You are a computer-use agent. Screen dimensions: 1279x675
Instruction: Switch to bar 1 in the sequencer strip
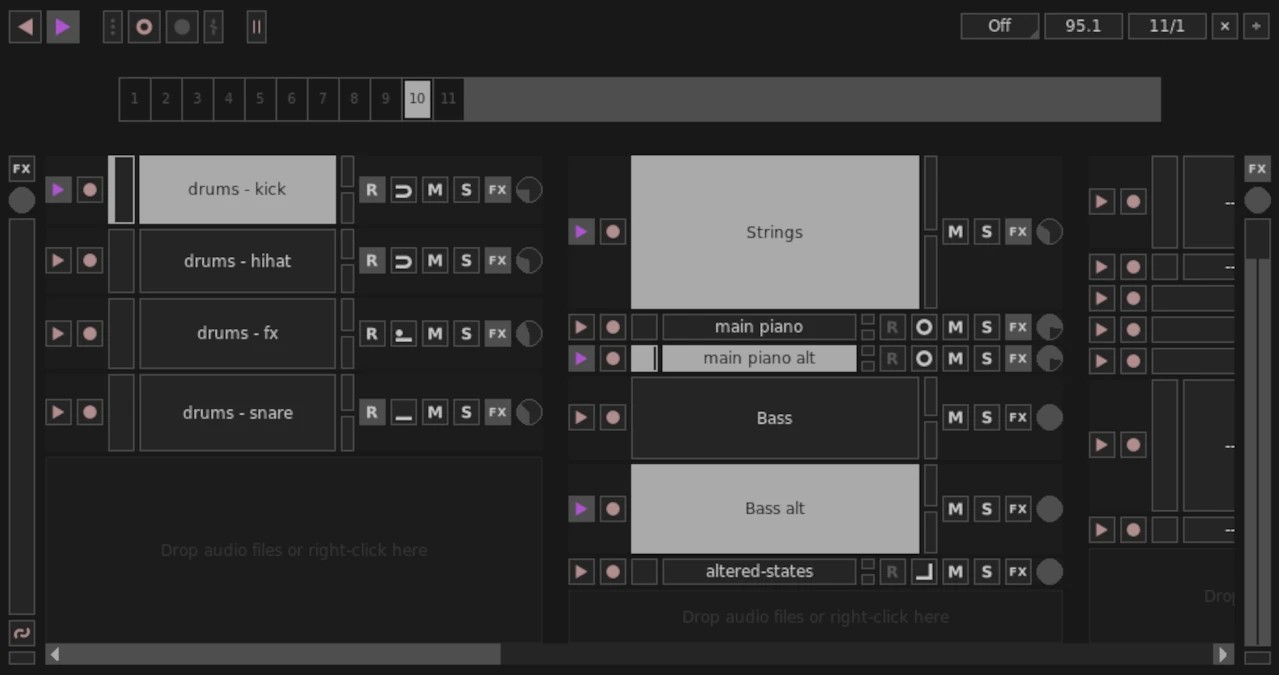134,99
